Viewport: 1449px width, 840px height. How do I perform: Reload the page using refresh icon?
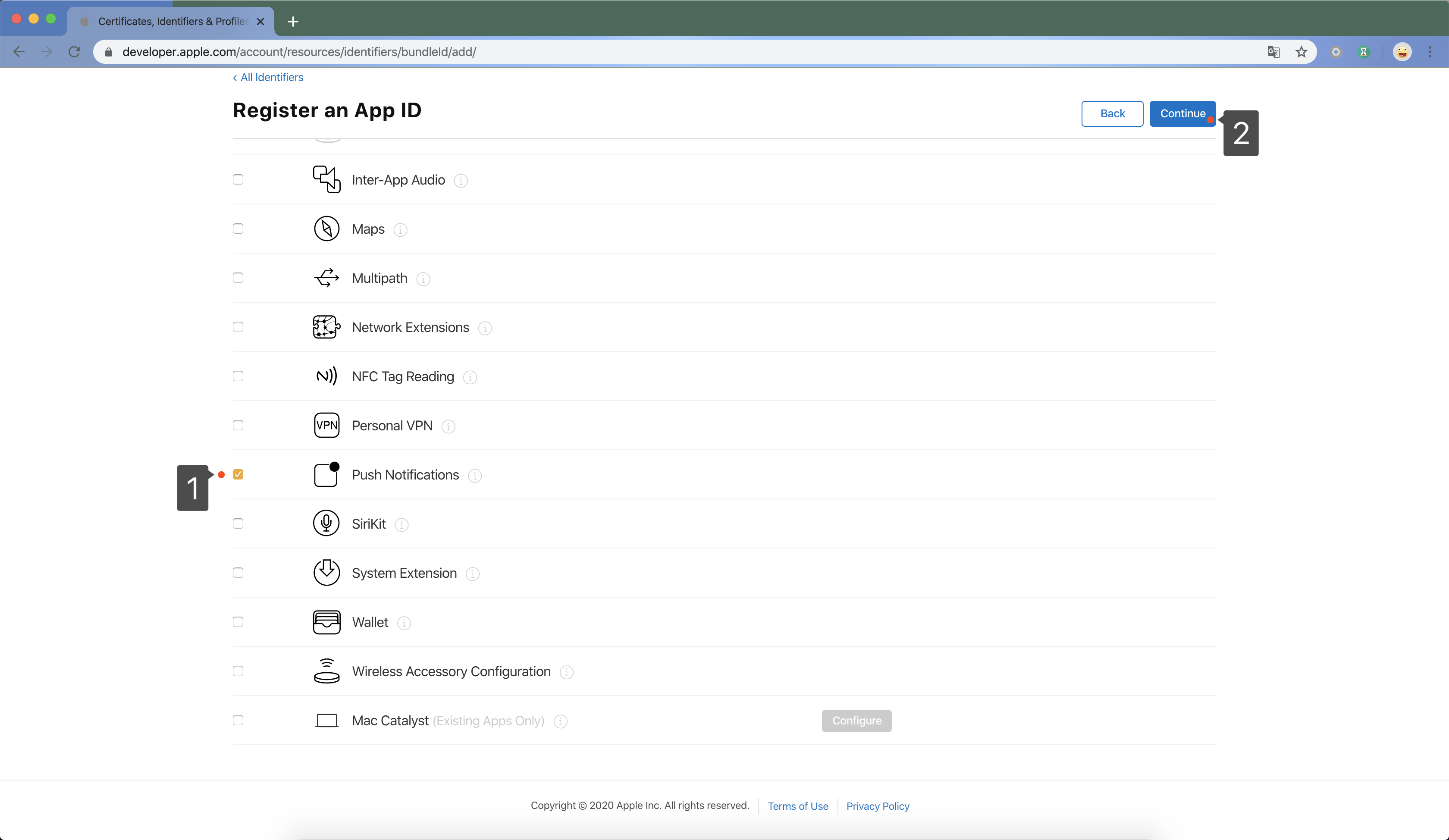point(74,52)
